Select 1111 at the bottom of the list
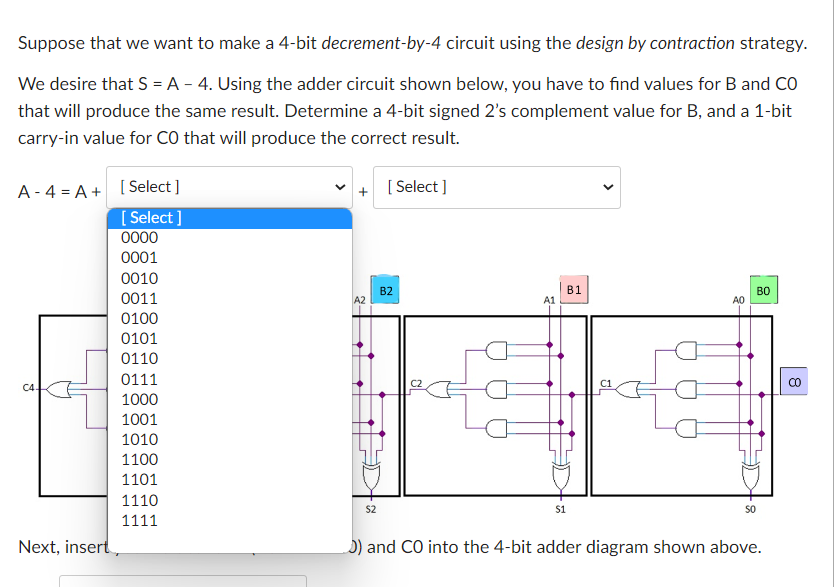The width and height of the screenshot is (834, 587). [x=142, y=519]
